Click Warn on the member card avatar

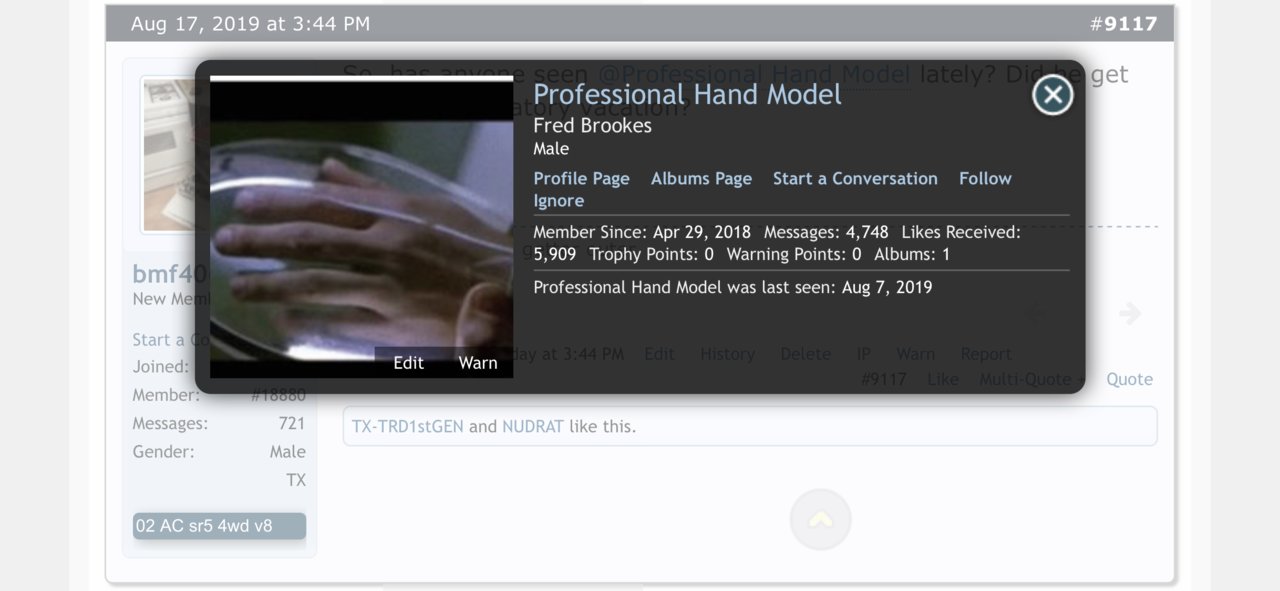click(x=478, y=362)
